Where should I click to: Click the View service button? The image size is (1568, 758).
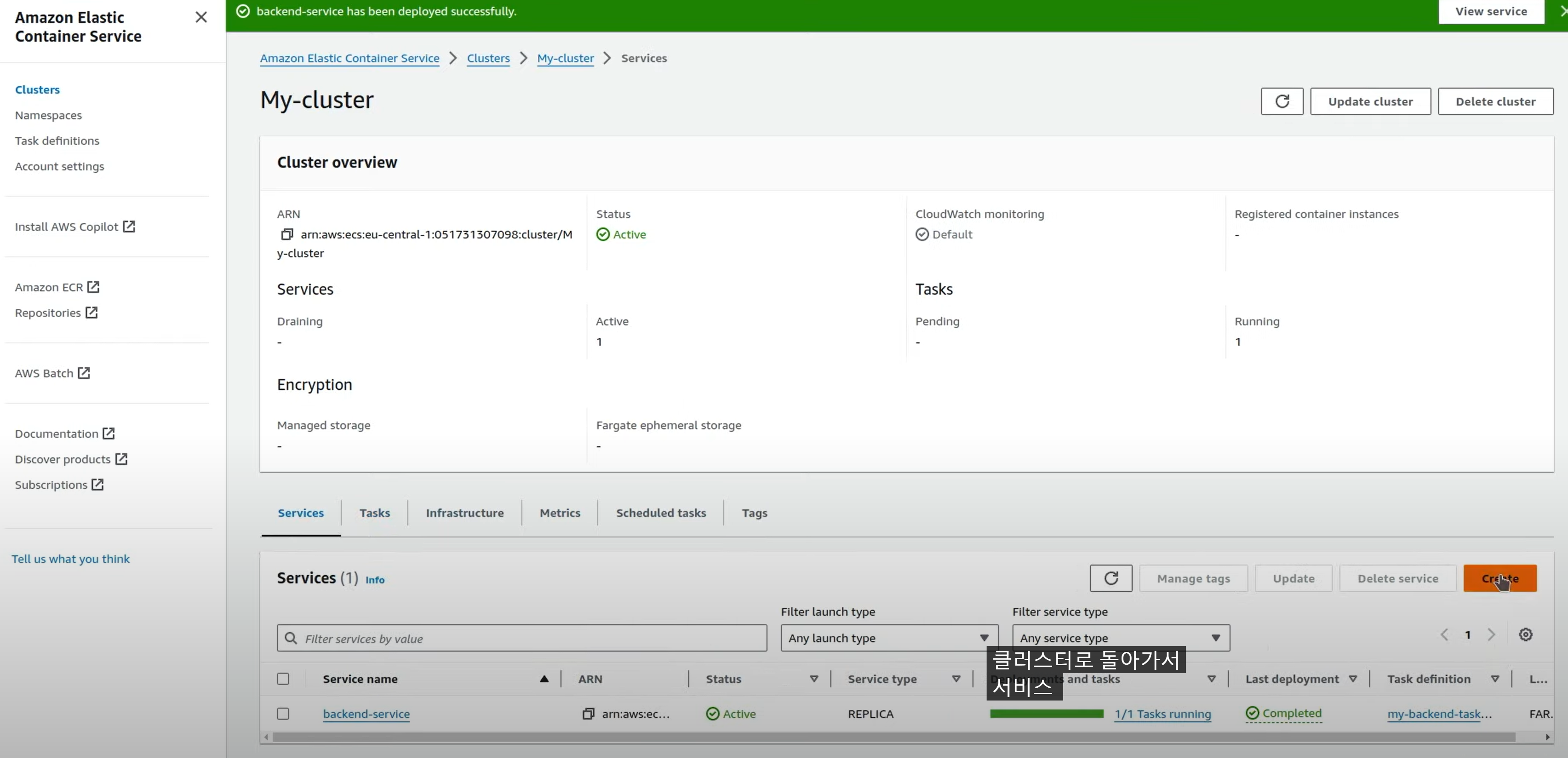point(1491,11)
